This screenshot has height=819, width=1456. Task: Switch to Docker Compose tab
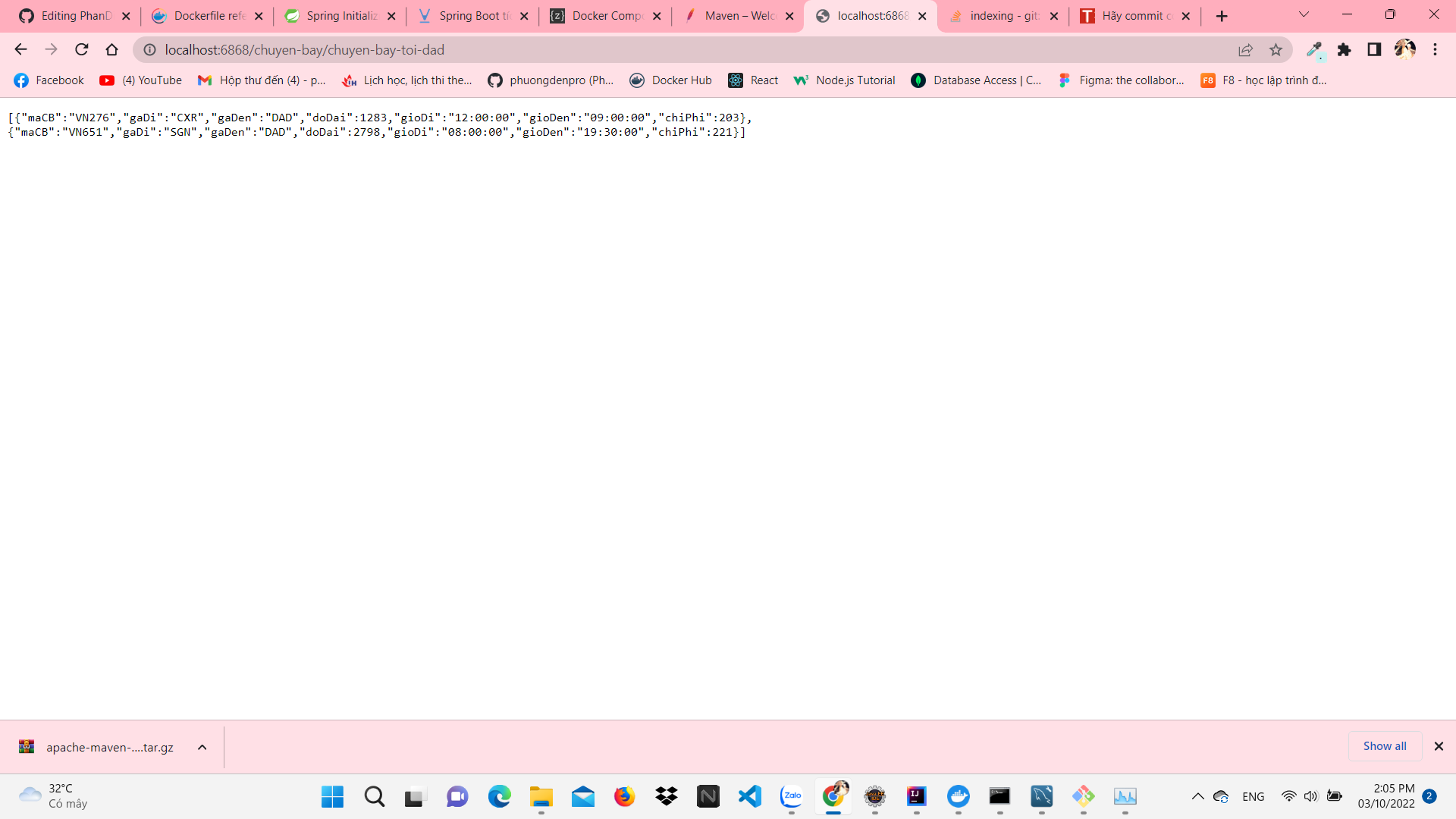605,16
